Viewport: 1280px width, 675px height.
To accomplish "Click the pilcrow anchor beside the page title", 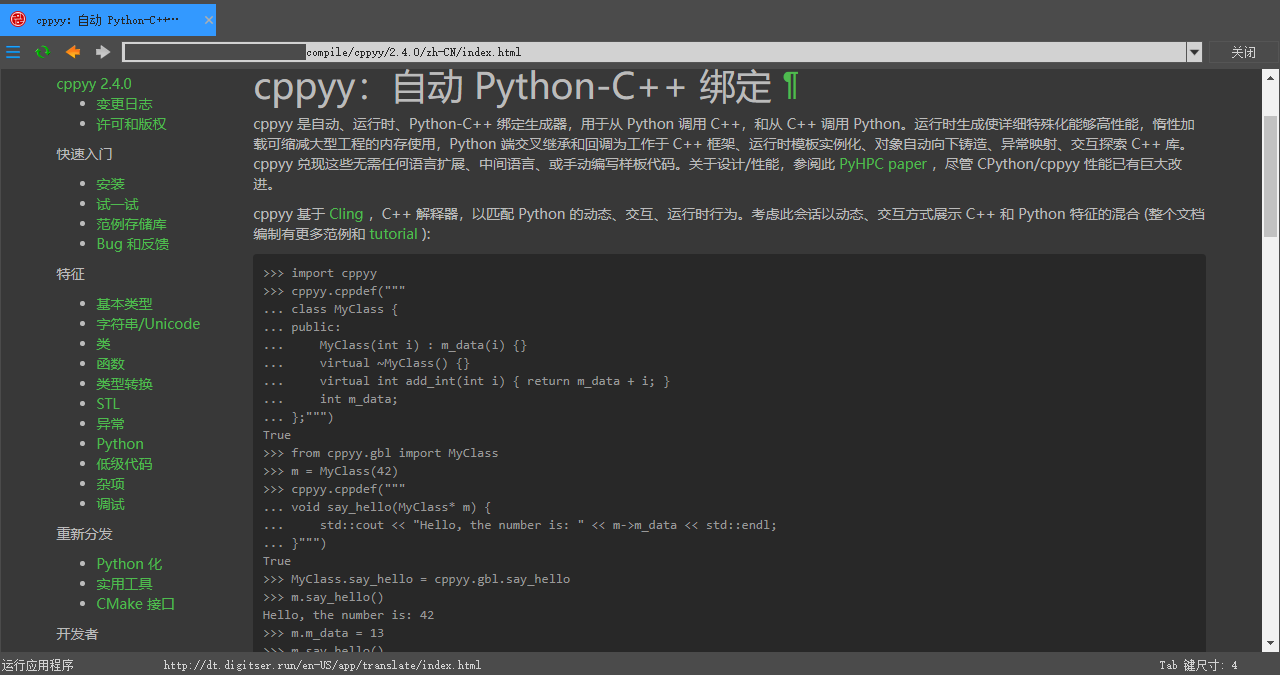I will click(x=791, y=86).
